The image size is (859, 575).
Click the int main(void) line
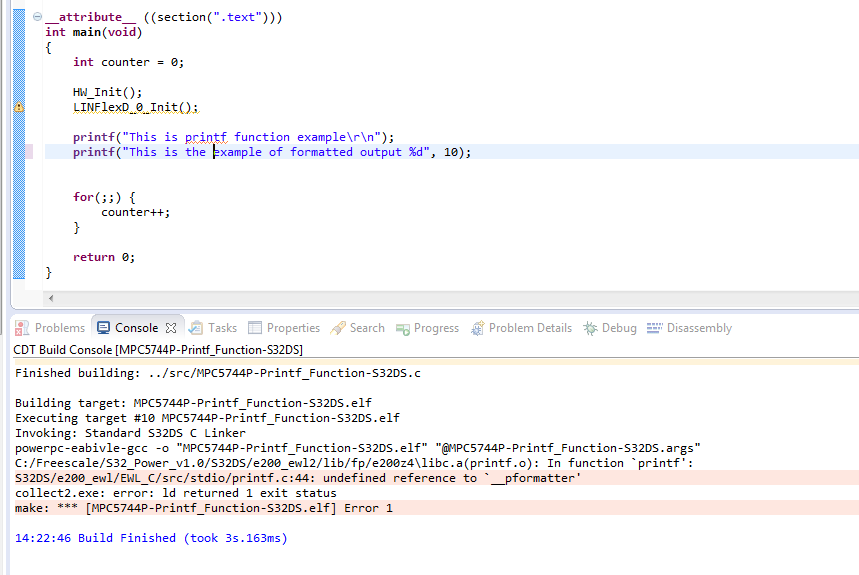(94, 32)
